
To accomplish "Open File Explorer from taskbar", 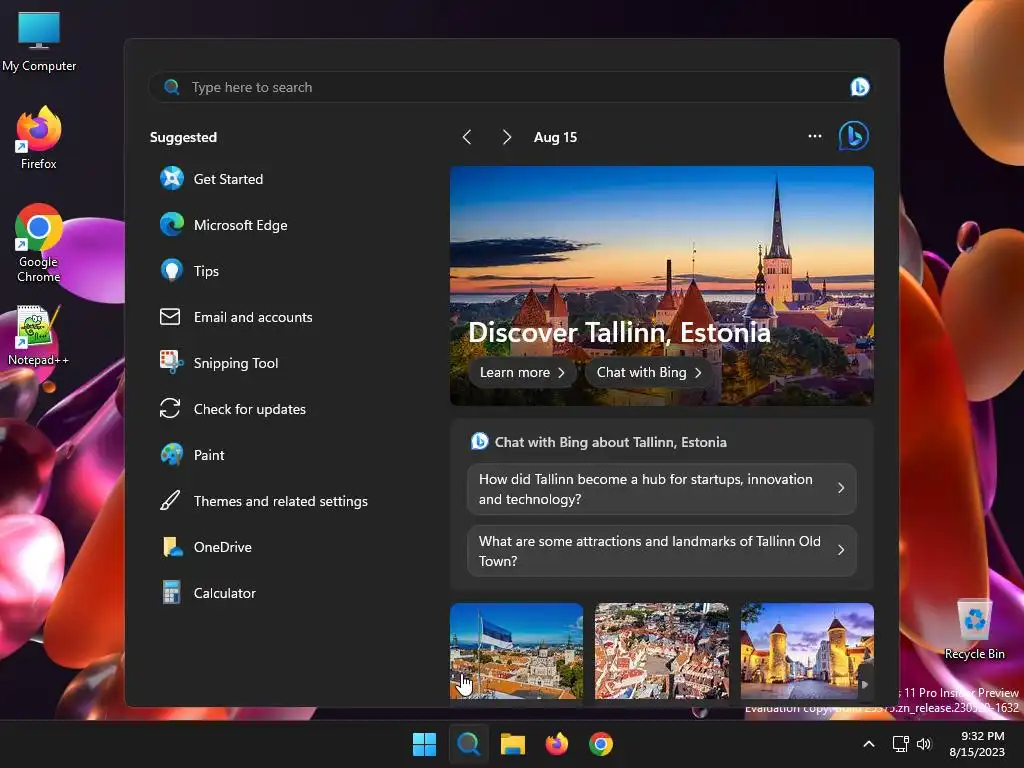I will tap(513, 744).
